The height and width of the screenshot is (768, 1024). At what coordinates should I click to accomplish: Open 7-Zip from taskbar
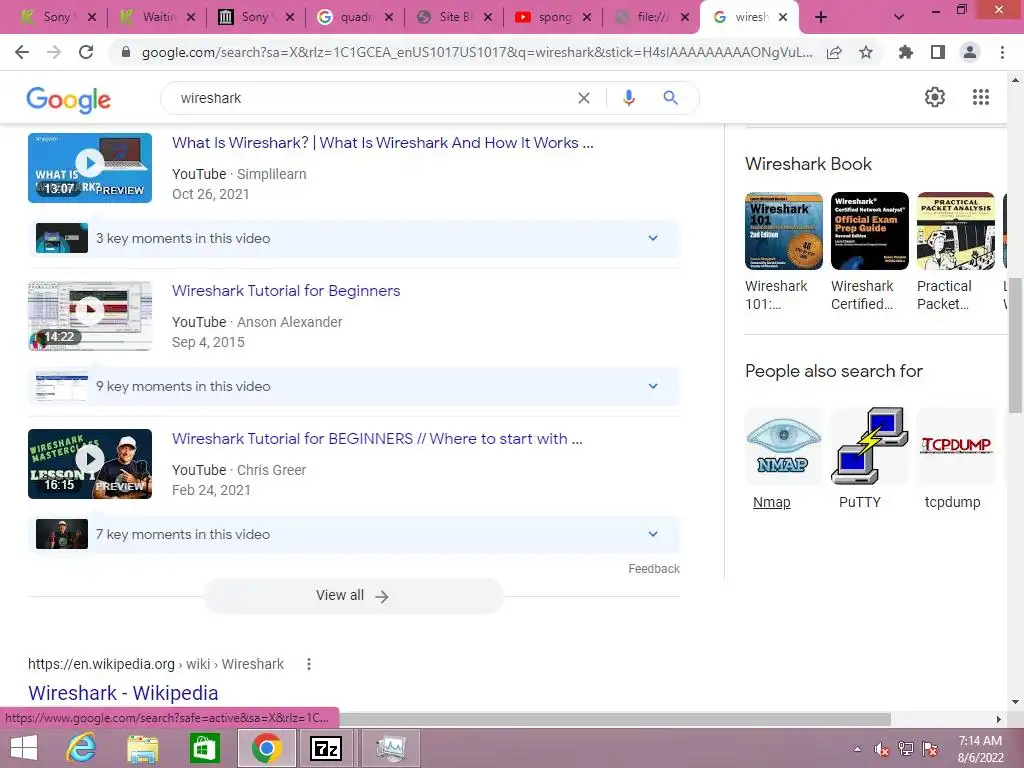(x=326, y=748)
